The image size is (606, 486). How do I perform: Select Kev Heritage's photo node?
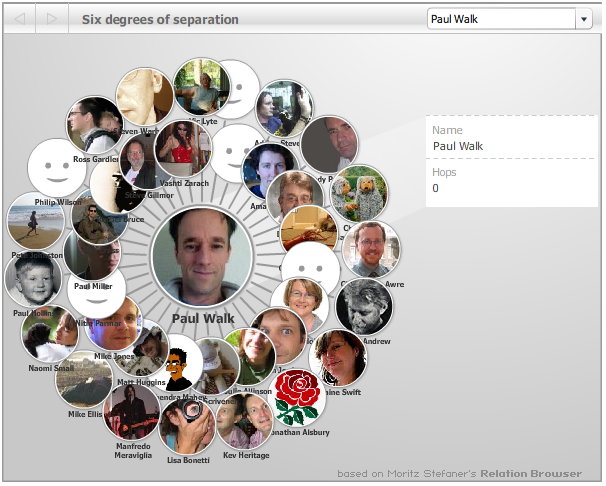point(244,421)
